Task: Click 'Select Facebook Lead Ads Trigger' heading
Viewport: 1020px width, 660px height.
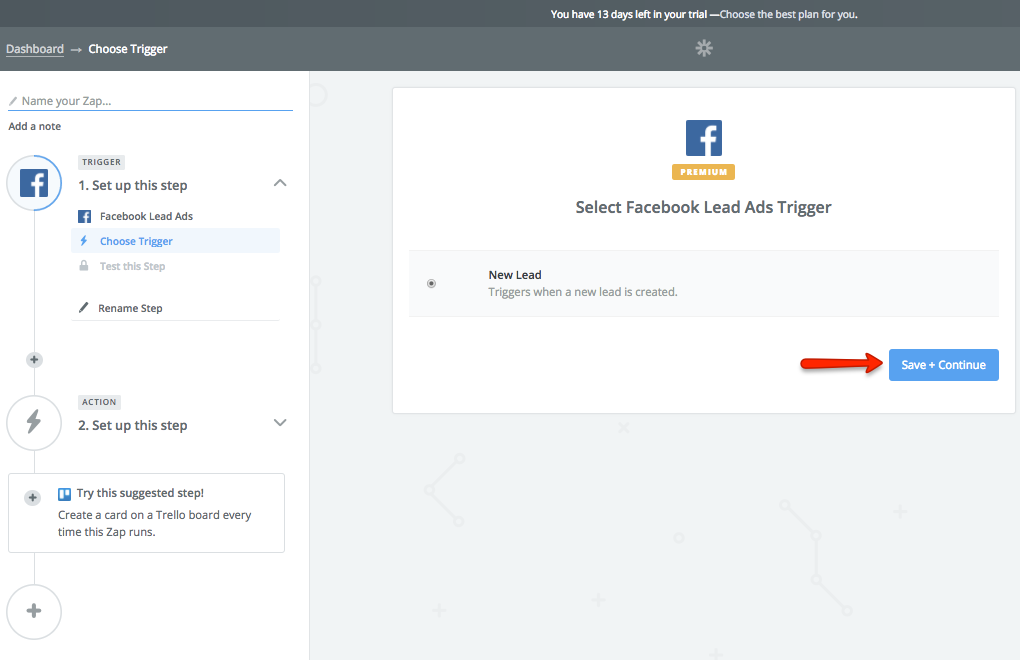Action: pos(703,207)
